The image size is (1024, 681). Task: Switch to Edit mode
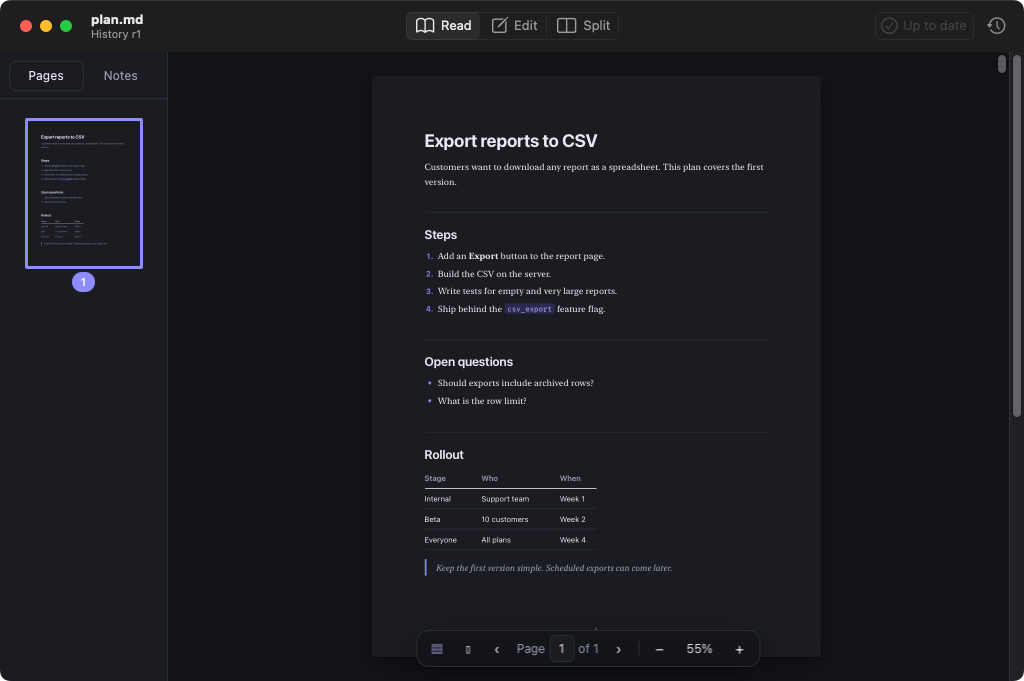coord(515,25)
